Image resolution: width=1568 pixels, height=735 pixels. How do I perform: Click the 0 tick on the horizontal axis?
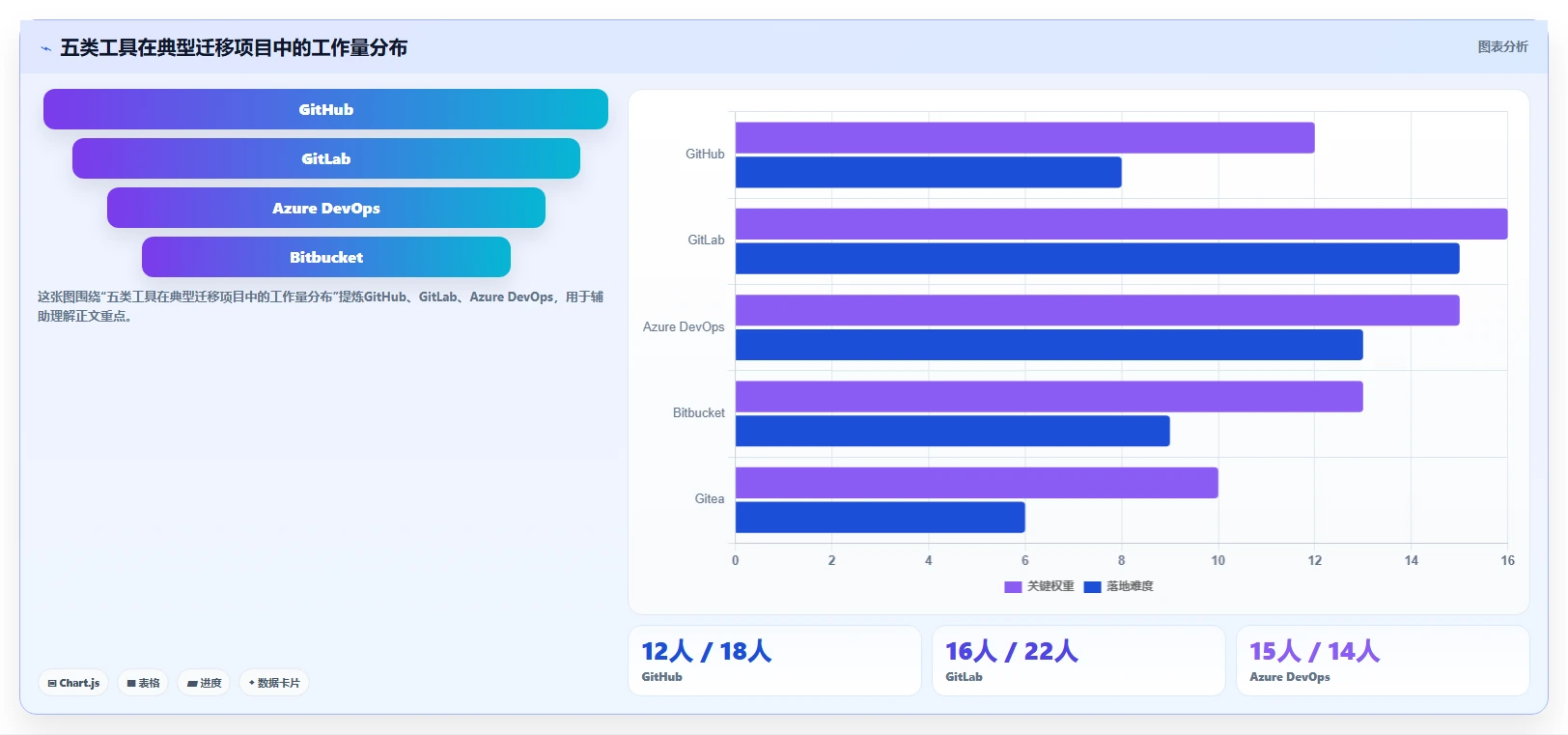point(736,560)
